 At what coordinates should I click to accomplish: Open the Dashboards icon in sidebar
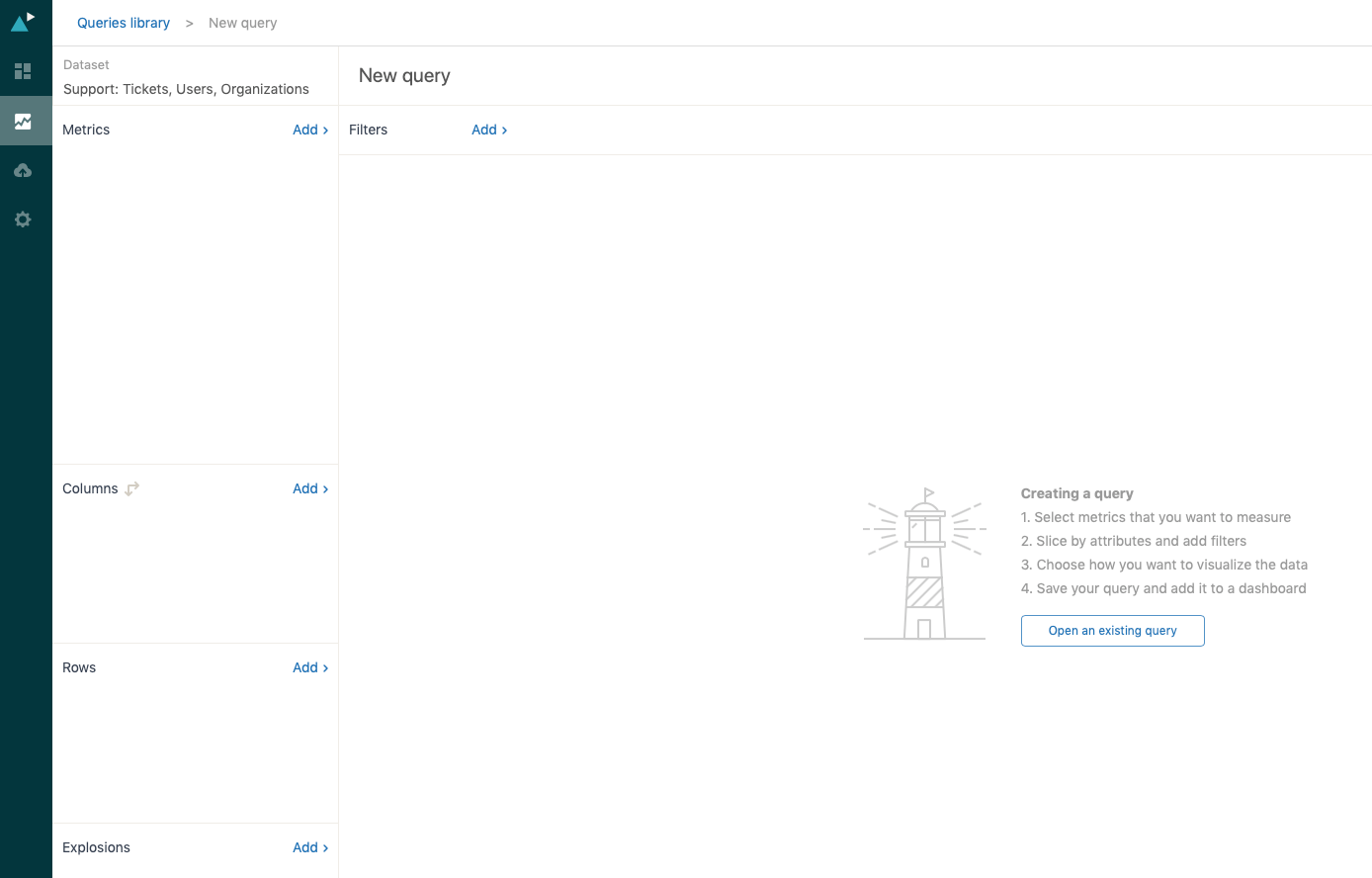coord(23,71)
